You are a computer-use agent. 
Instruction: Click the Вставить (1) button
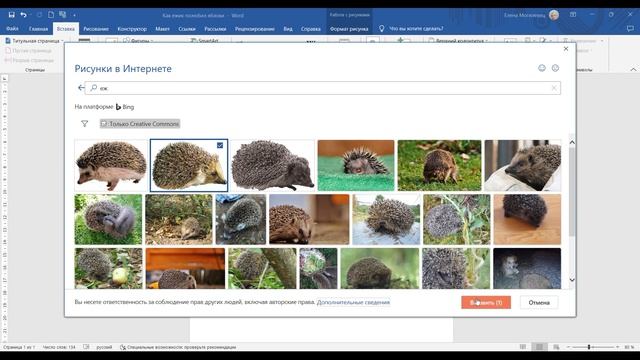486,302
